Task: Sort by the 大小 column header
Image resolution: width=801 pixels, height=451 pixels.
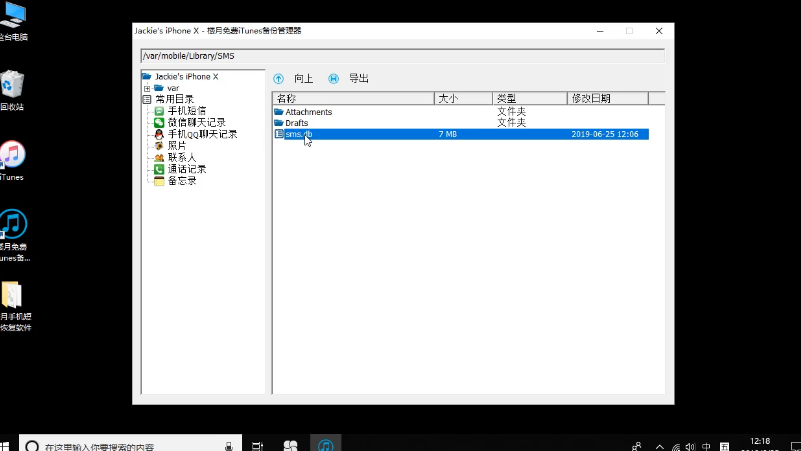Action: point(463,98)
